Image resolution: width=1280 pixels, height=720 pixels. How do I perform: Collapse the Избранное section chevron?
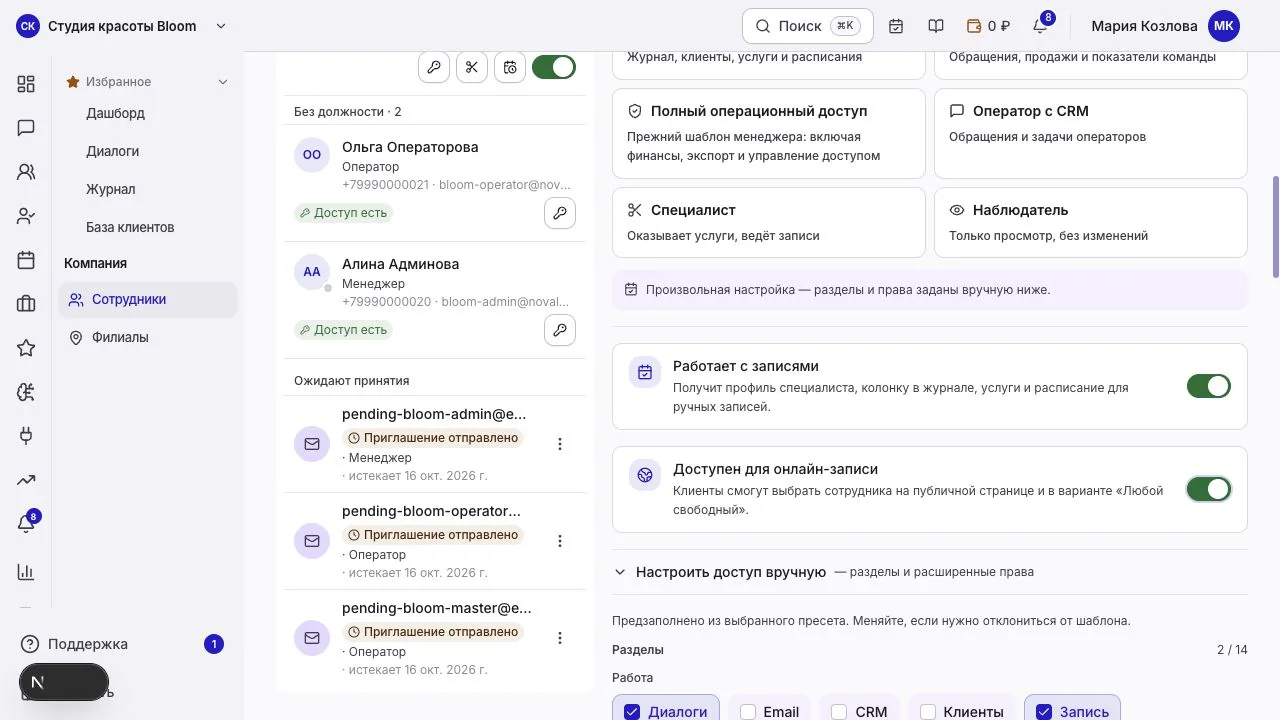tap(223, 82)
